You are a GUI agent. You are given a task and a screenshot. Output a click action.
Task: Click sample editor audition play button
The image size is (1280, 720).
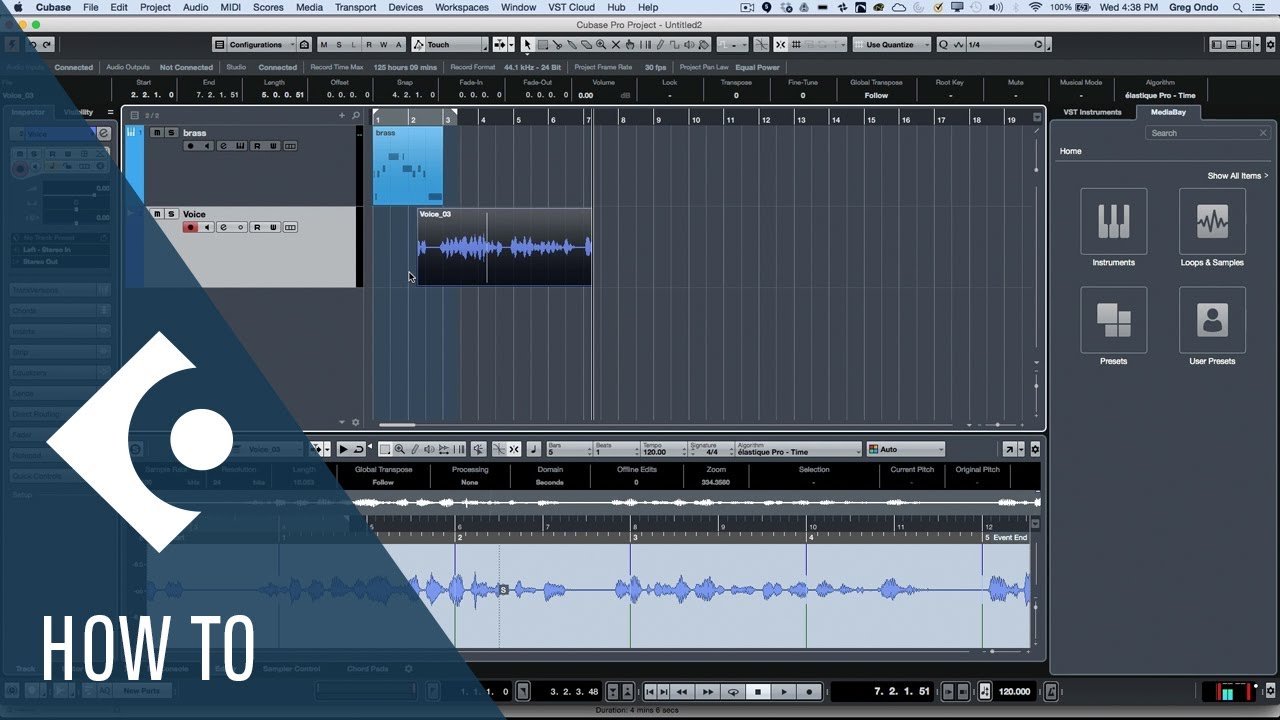(344, 449)
